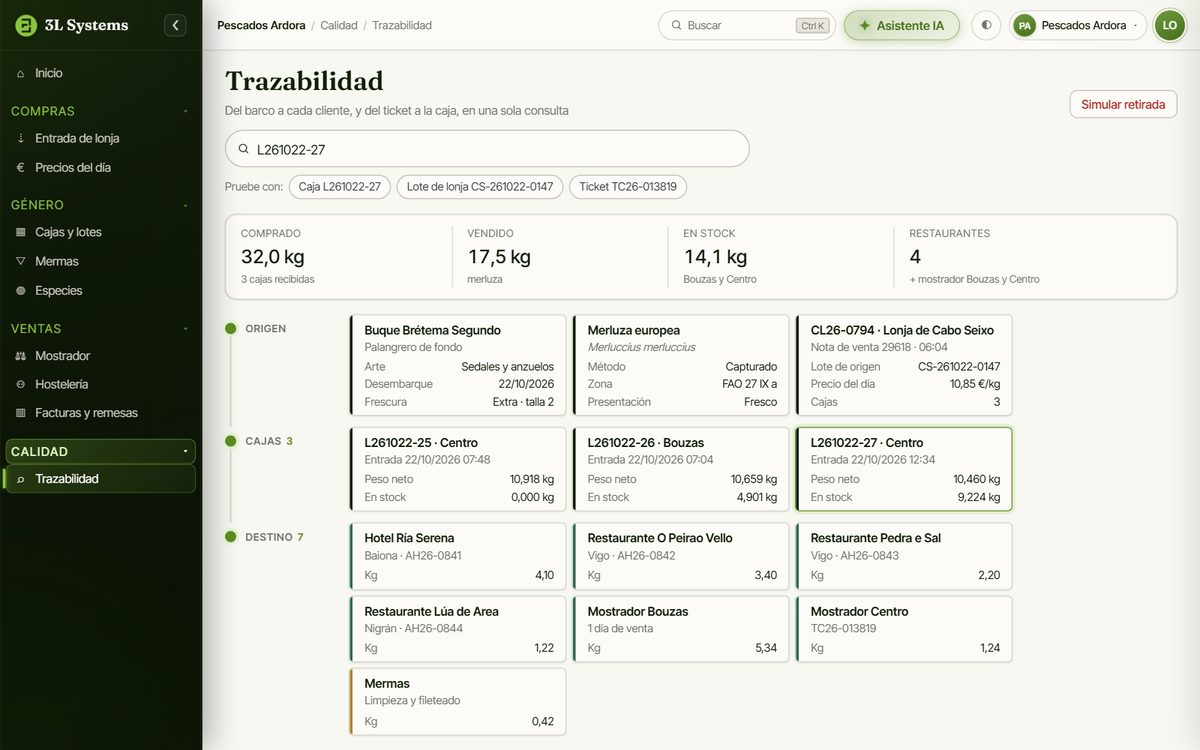1200x750 pixels.
Task: Click the Pescados Ardora breadcrumb
Action: point(261,25)
